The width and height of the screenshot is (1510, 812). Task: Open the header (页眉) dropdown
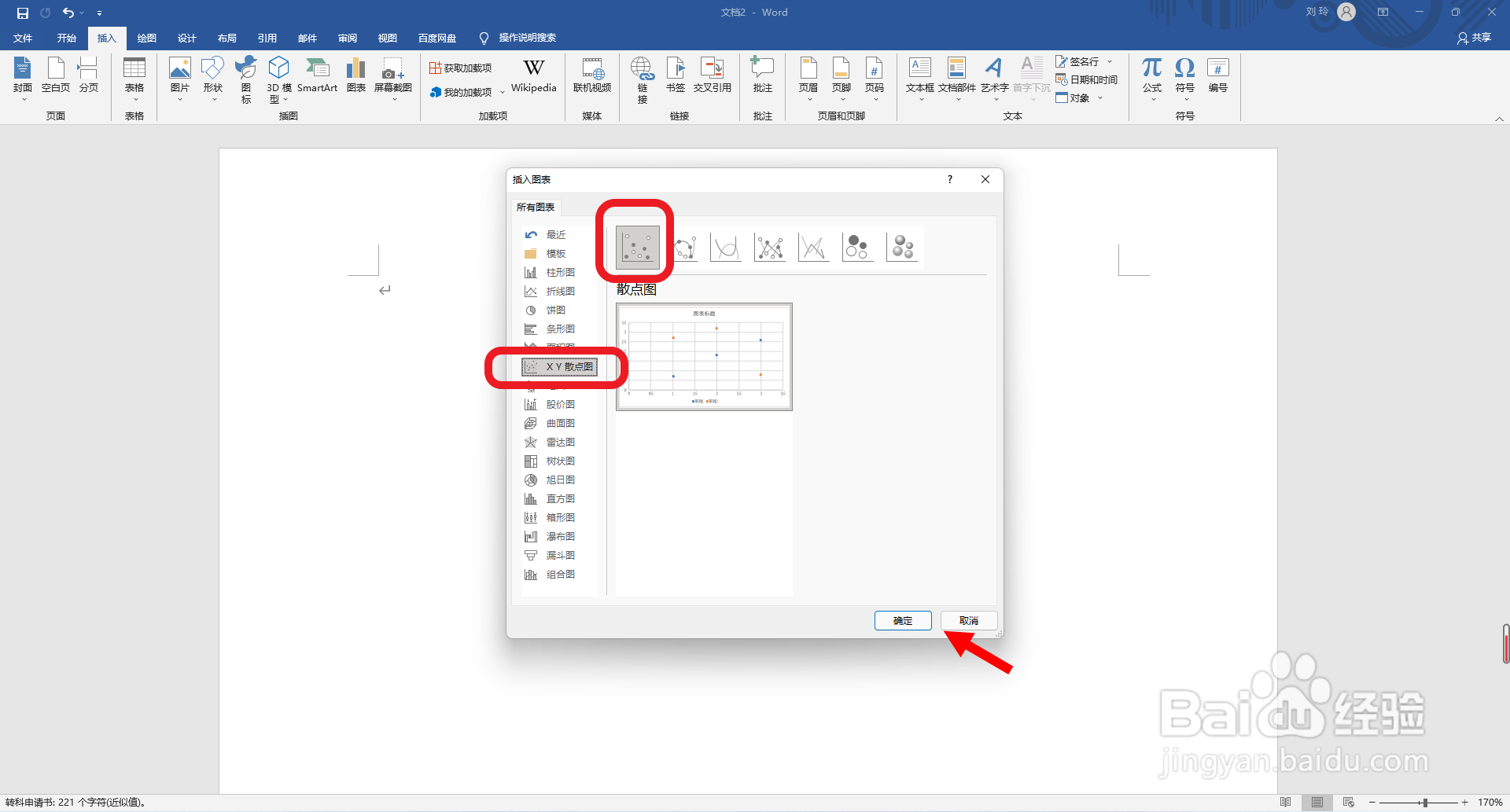click(x=808, y=79)
